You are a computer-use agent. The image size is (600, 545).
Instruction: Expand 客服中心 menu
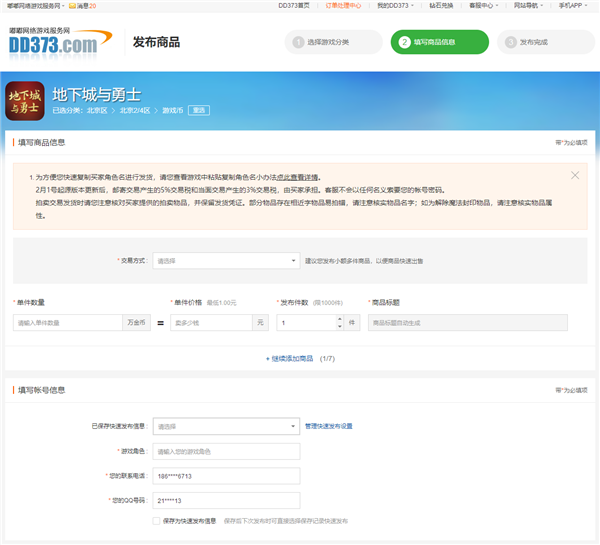tap(484, 6)
